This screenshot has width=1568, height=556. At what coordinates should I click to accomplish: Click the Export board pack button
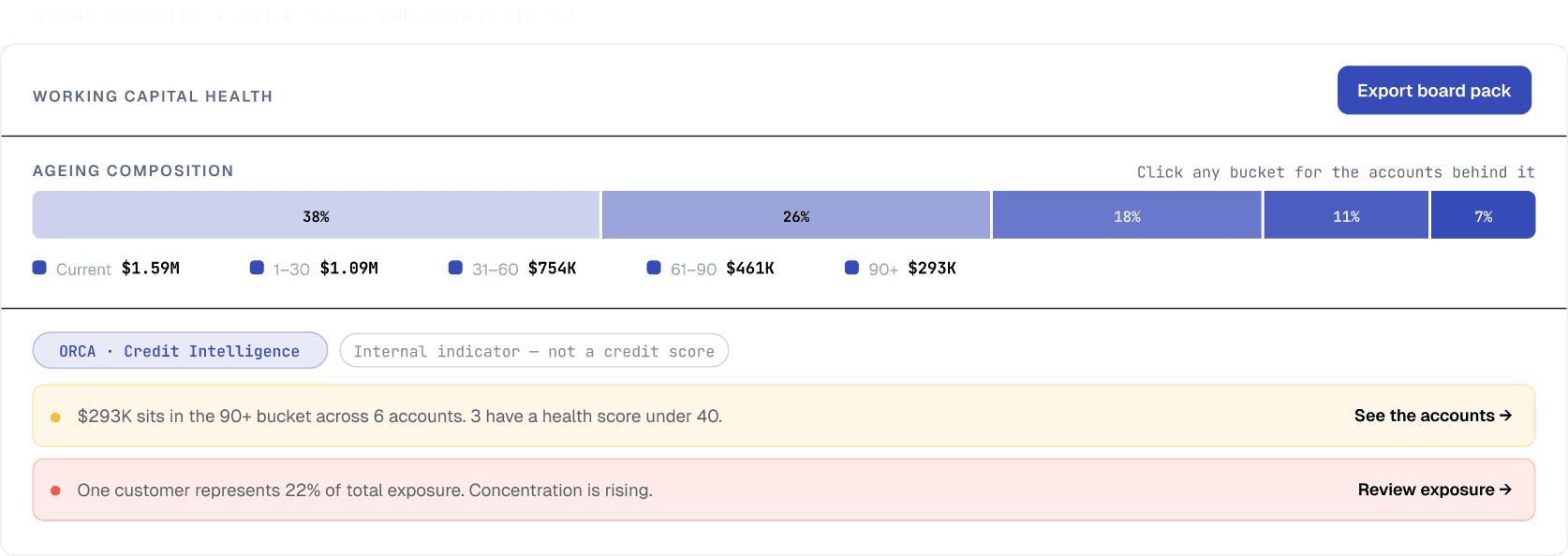tap(1434, 91)
